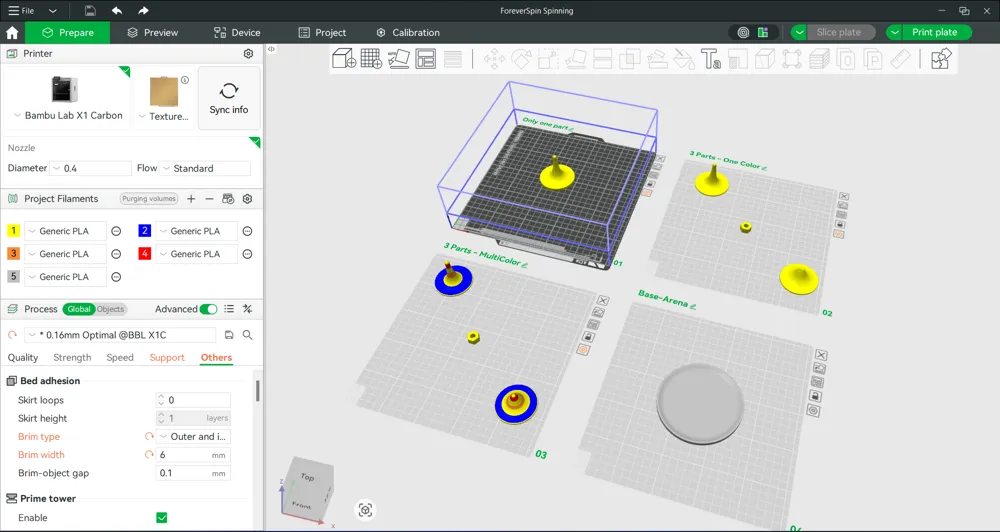Remove objects from plate 03 with X icon
The height and width of the screenshot is (532, 1000).
point(603,300)
